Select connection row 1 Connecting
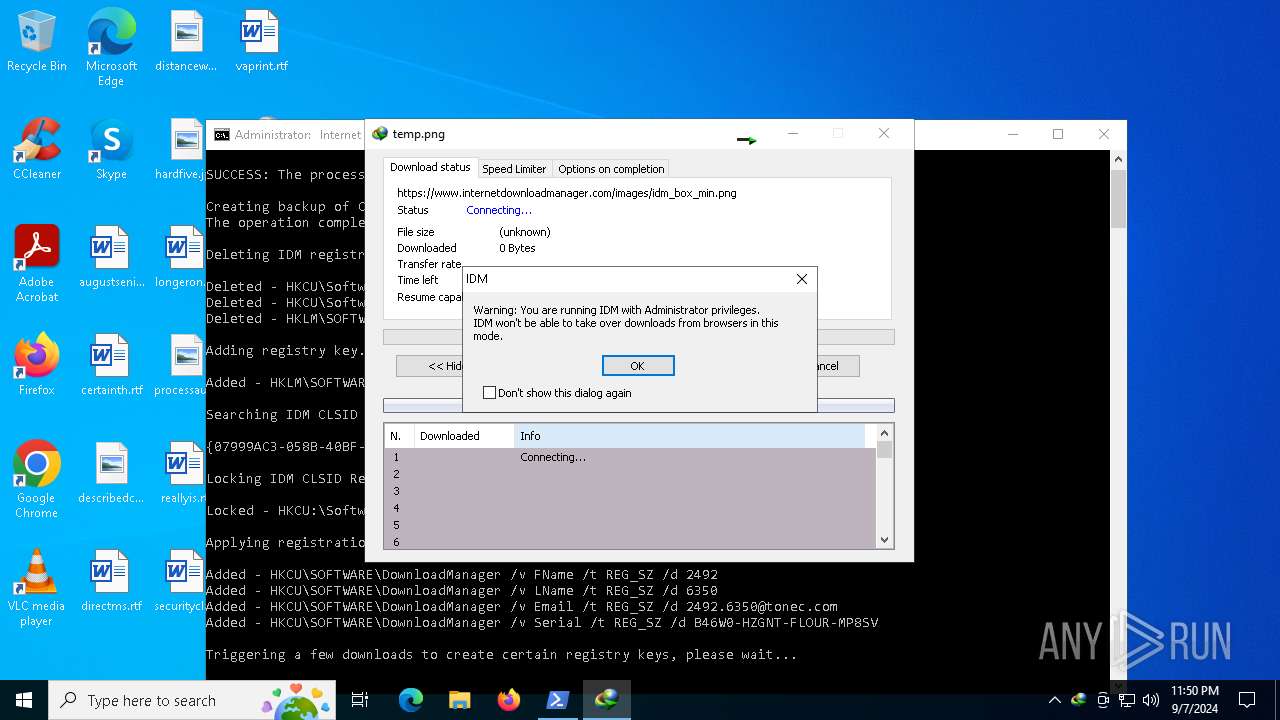Image resolution: width=1280 pixels, height=720 pixels. click(x=630, y=457)
